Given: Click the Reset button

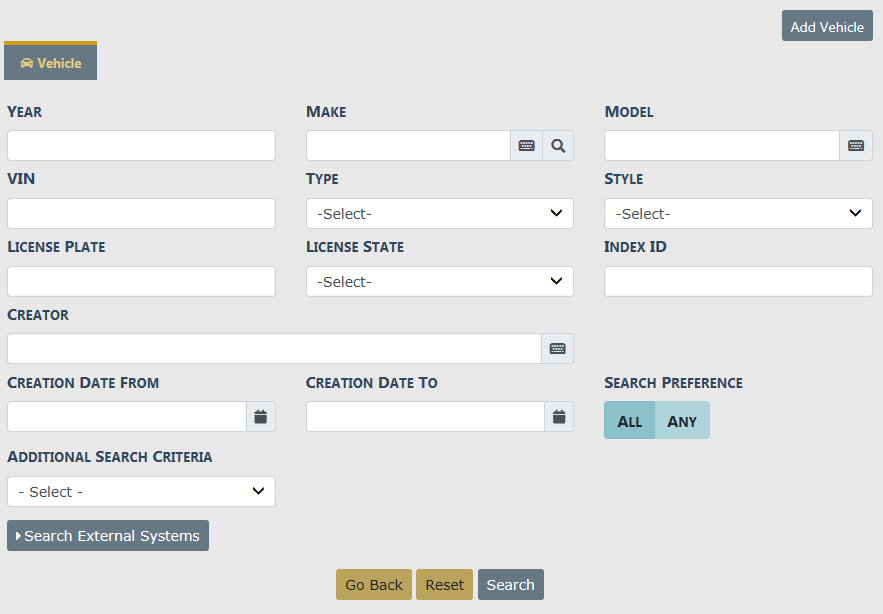Looking at the screenshot, I should coord(445,585).
